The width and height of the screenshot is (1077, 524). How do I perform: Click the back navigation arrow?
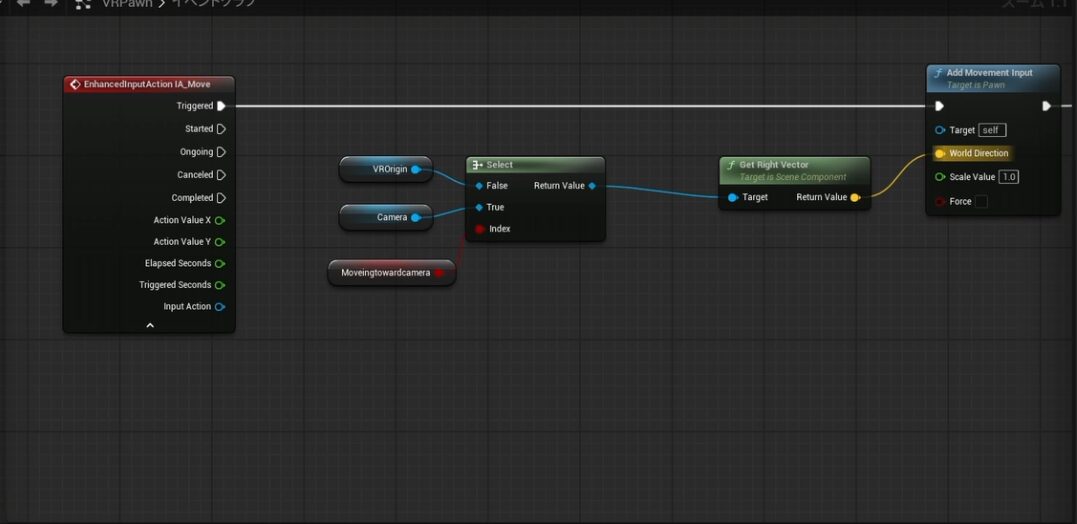click(23, 4)
